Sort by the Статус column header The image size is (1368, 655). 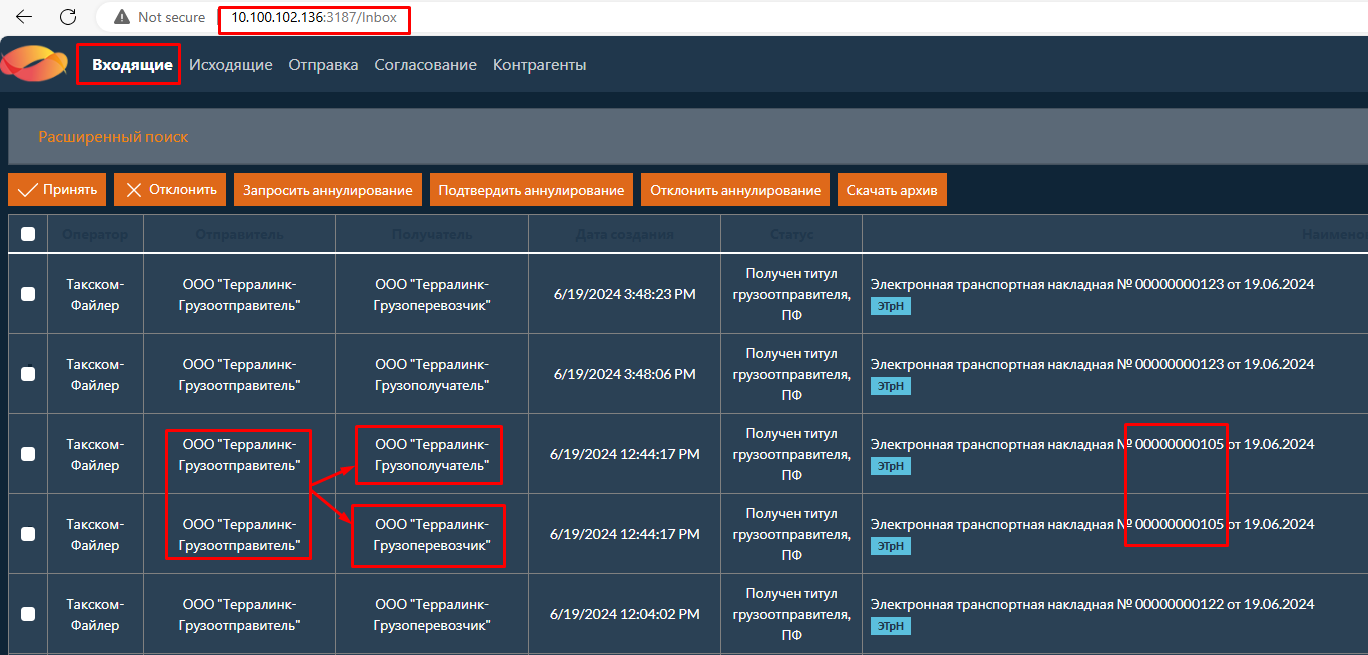pos(791,234)
